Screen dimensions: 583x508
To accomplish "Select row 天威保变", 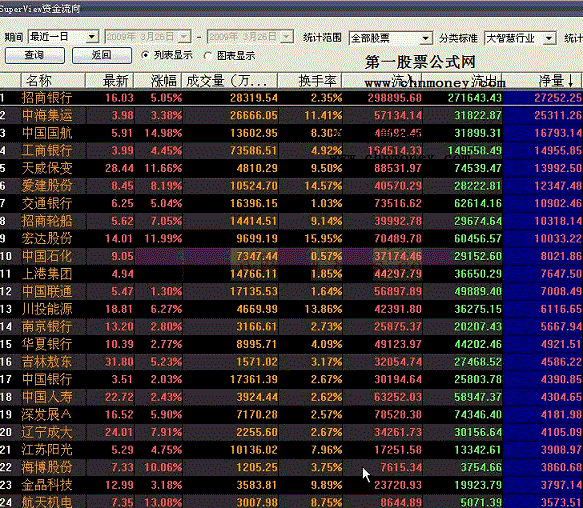I will click(292, 168).
